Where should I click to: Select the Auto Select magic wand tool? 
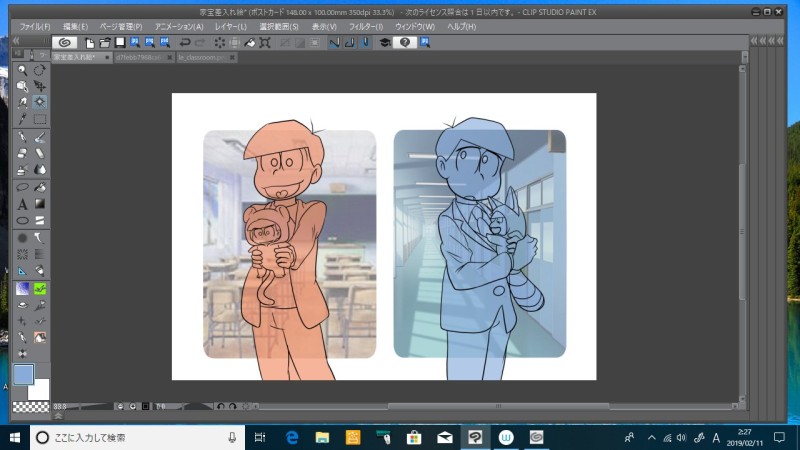[40, 102]
